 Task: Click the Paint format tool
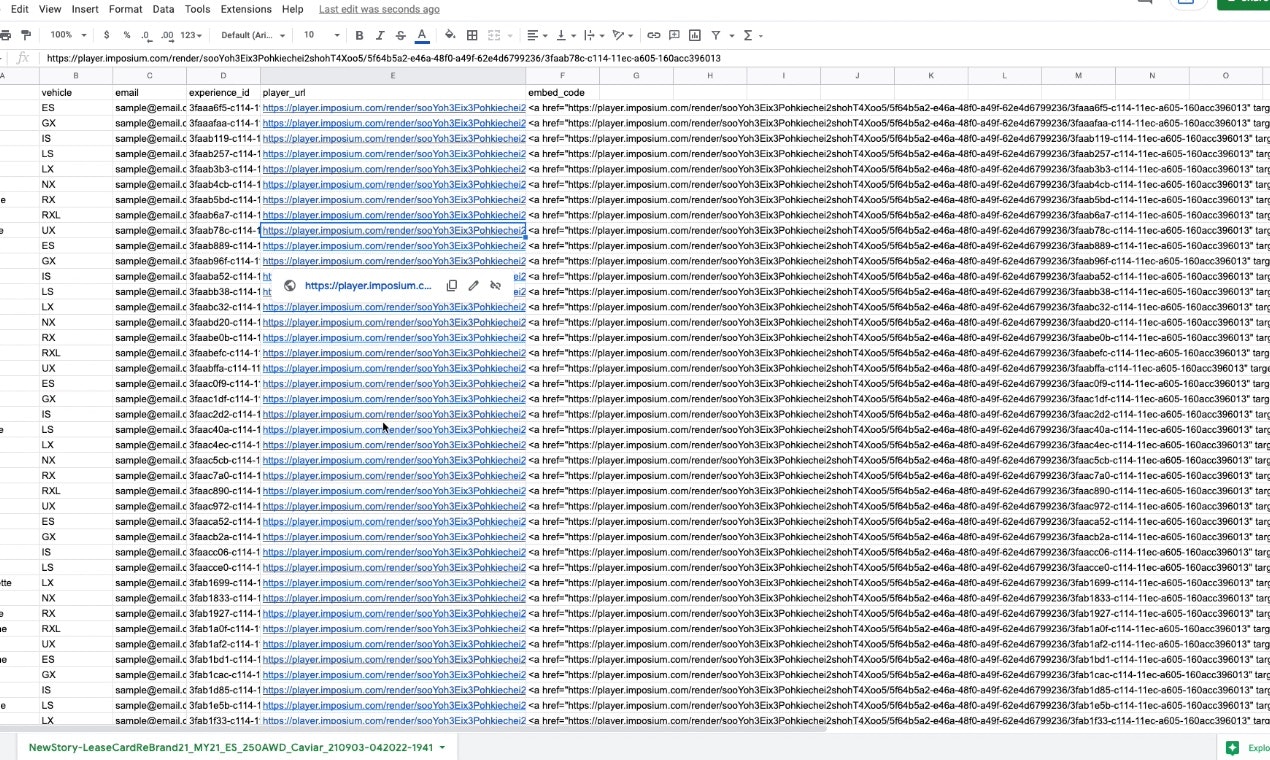tap(25, 35)
